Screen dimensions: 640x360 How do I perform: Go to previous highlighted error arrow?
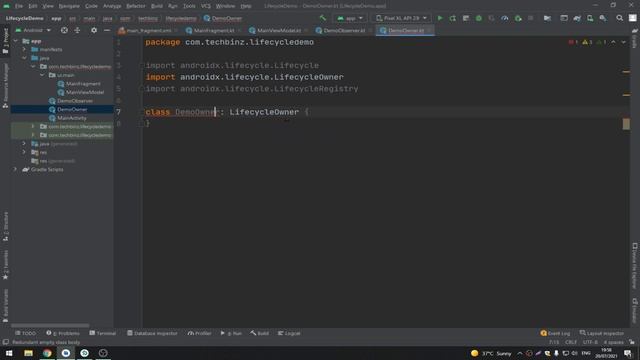click(613, 42)
